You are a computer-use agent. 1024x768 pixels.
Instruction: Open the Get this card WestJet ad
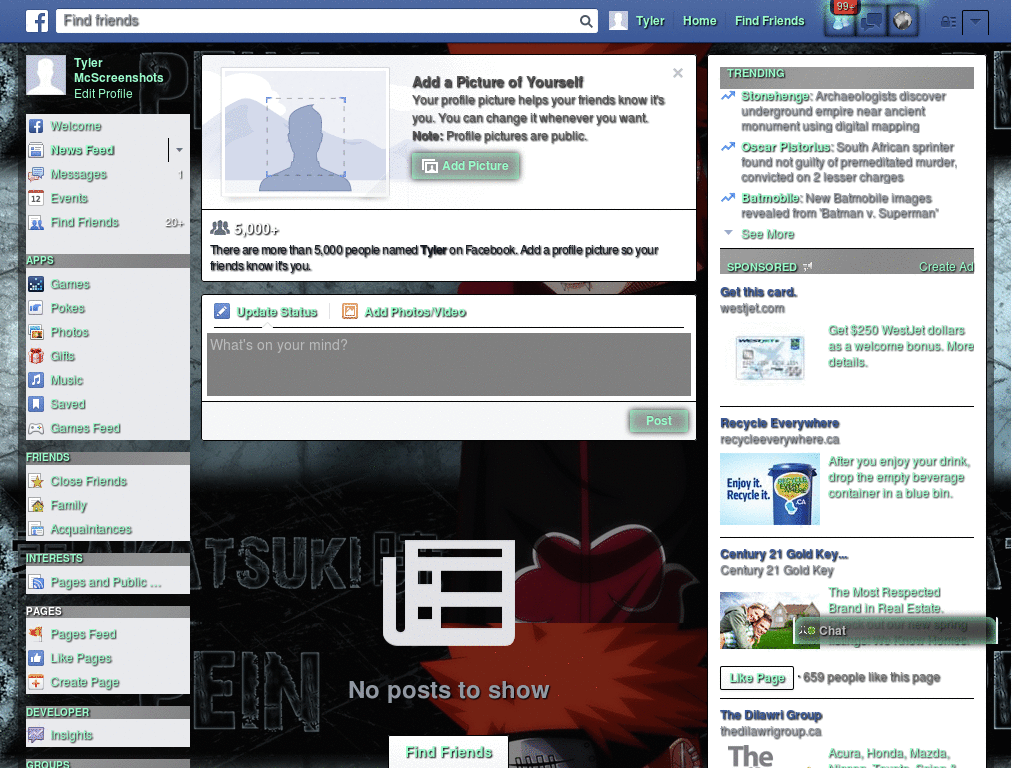tap(758, 292)
